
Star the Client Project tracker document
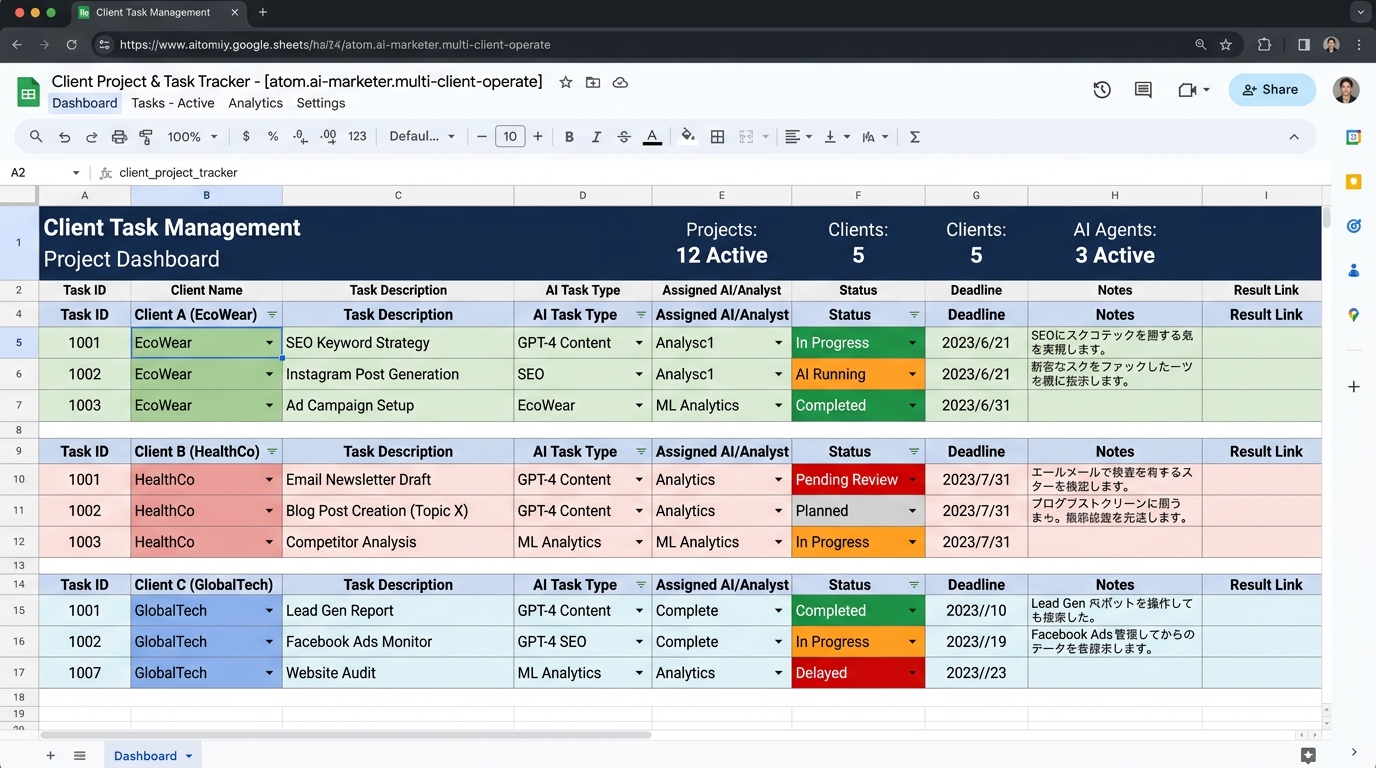(x=566, y=82)
